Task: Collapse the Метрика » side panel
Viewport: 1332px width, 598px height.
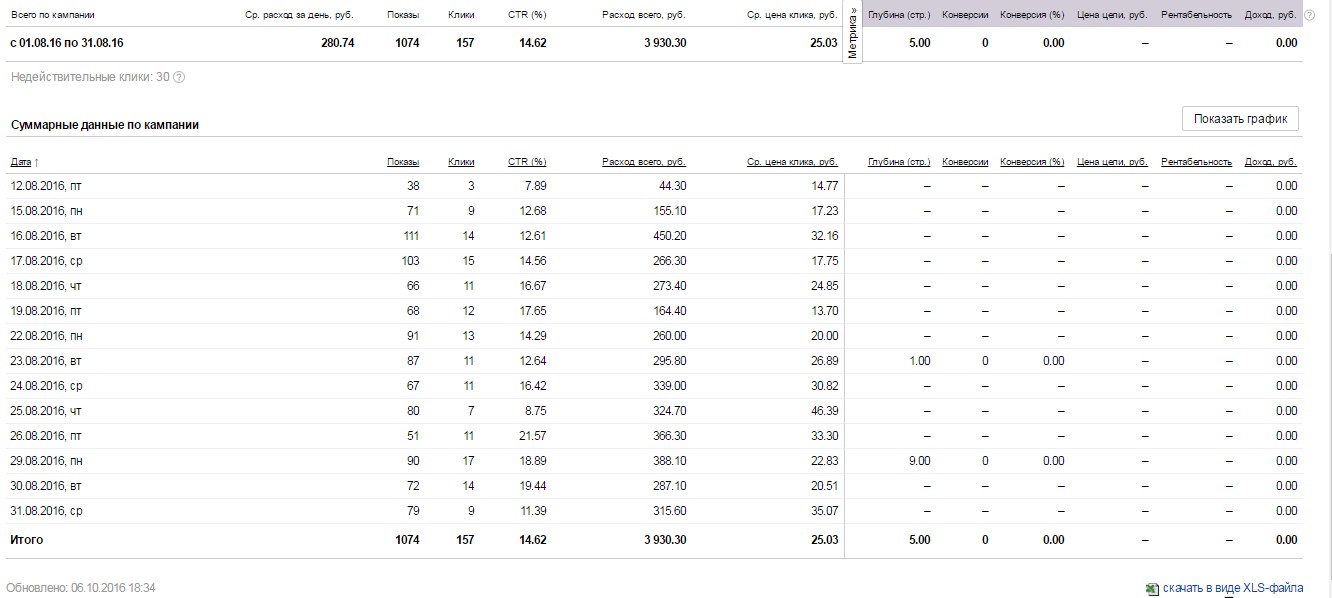Action: click(x=853, y=33)
